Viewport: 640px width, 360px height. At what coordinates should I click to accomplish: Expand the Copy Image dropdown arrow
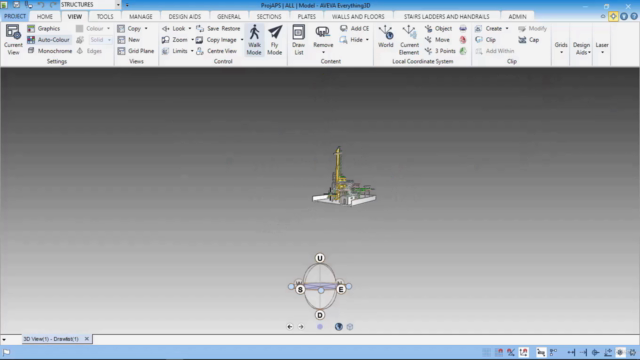point(242,40)
